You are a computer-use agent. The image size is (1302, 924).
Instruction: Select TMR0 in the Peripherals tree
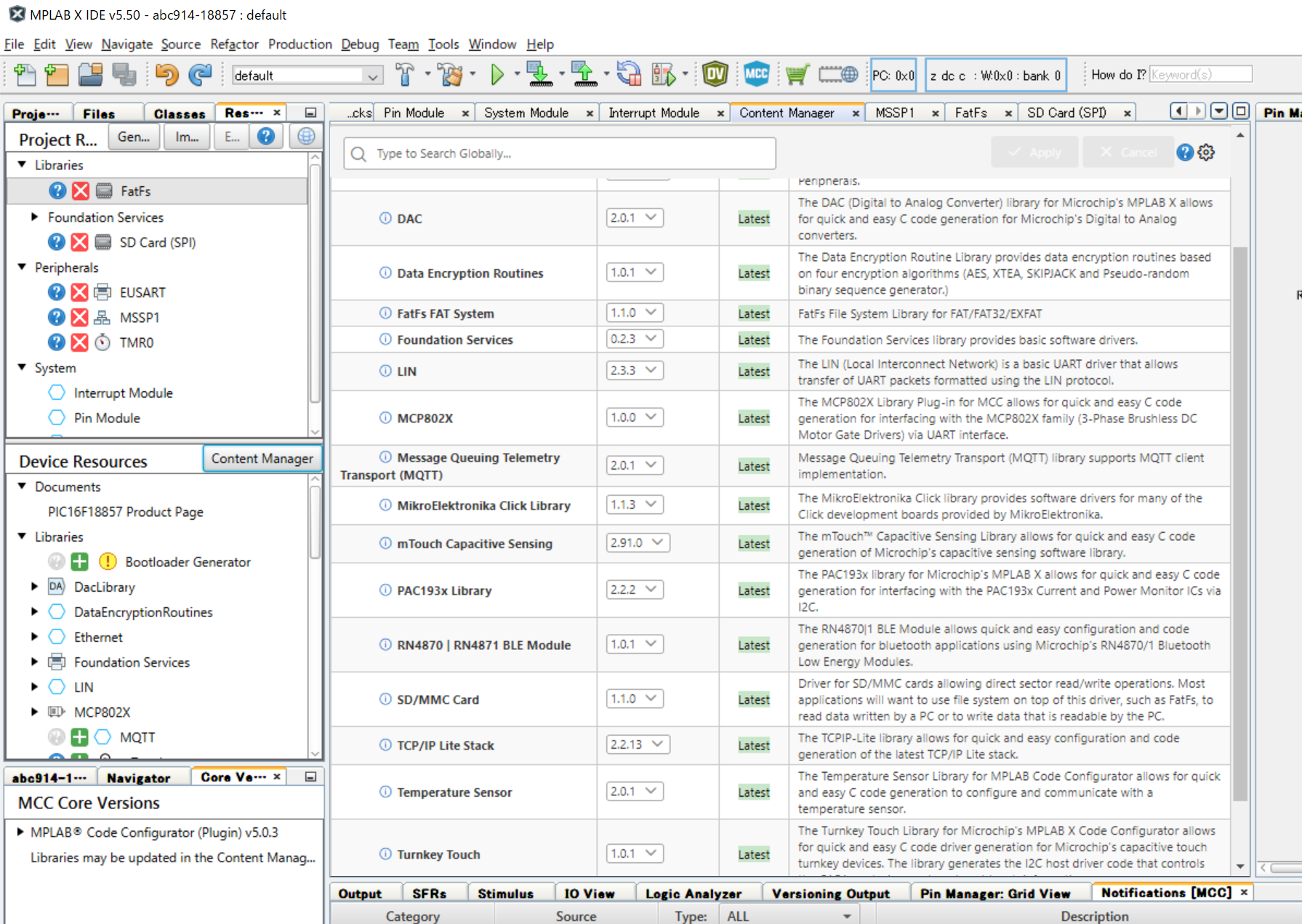click(137, 342)
